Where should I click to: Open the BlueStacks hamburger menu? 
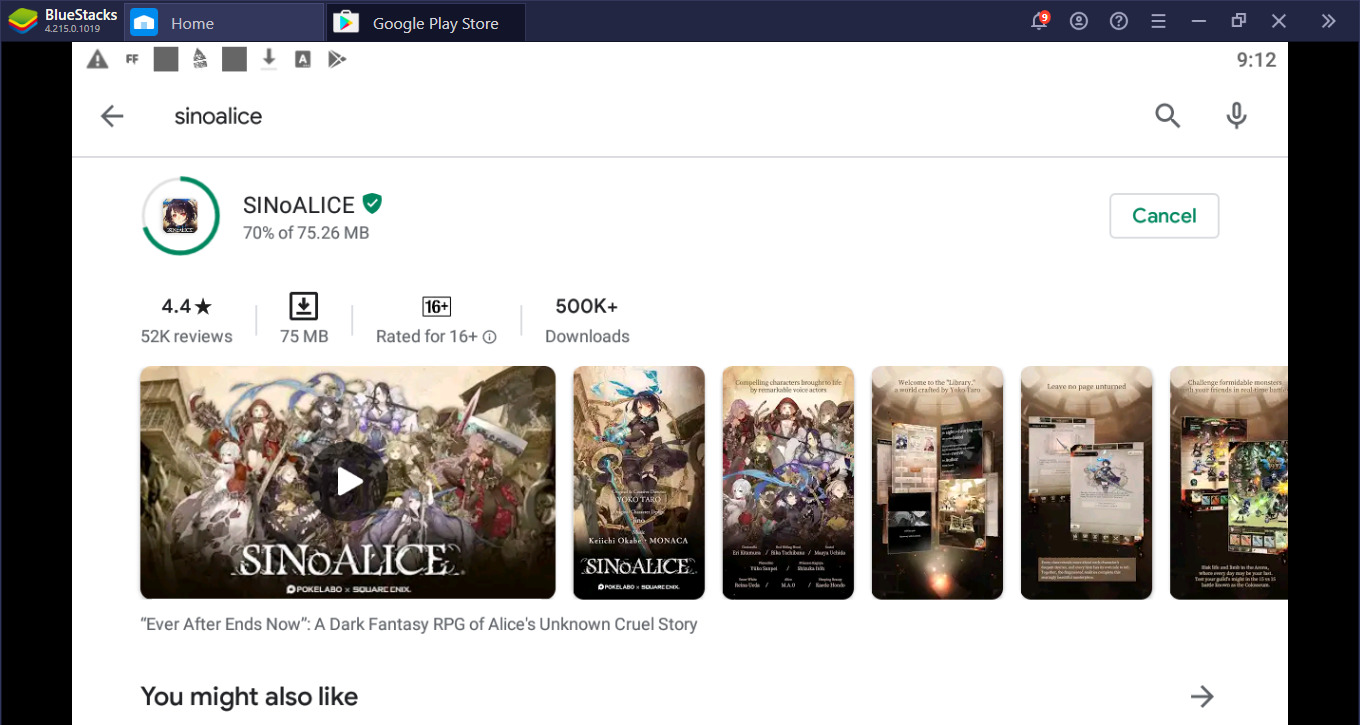pos(1158,21)
